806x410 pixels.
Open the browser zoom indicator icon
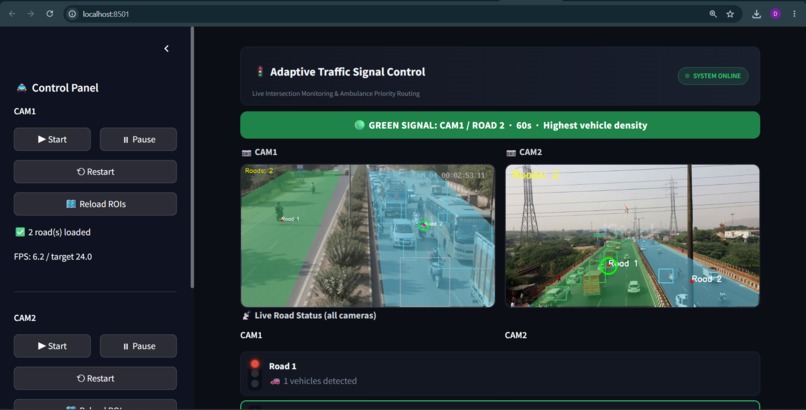pyautogui.click(x=713, y=14)
